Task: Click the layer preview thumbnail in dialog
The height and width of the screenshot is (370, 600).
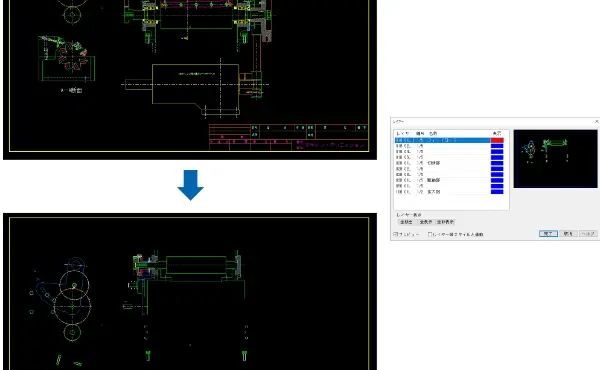Action: point(555,159)
